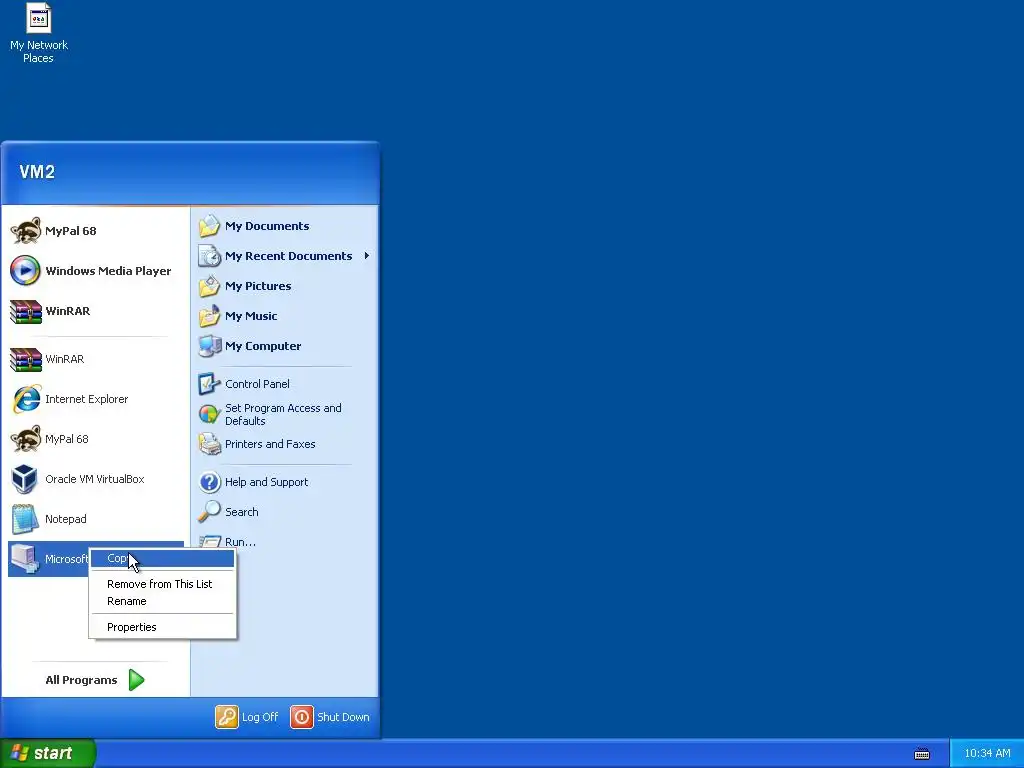
Task: Choose Remove from This List
Action: tap(163, 584)
